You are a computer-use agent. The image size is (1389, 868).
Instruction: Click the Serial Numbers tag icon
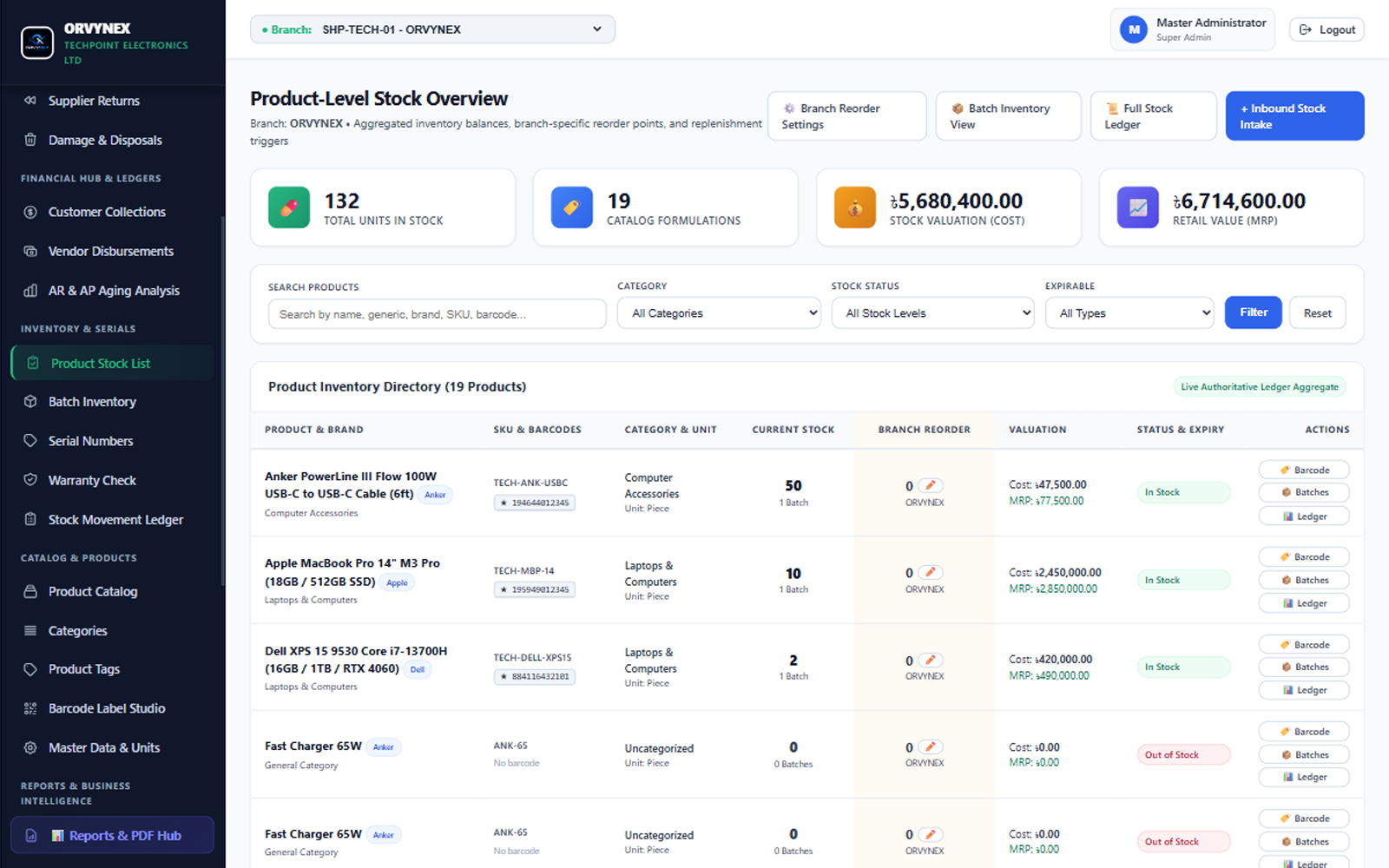pyautogui.click(x=30, y=441)
